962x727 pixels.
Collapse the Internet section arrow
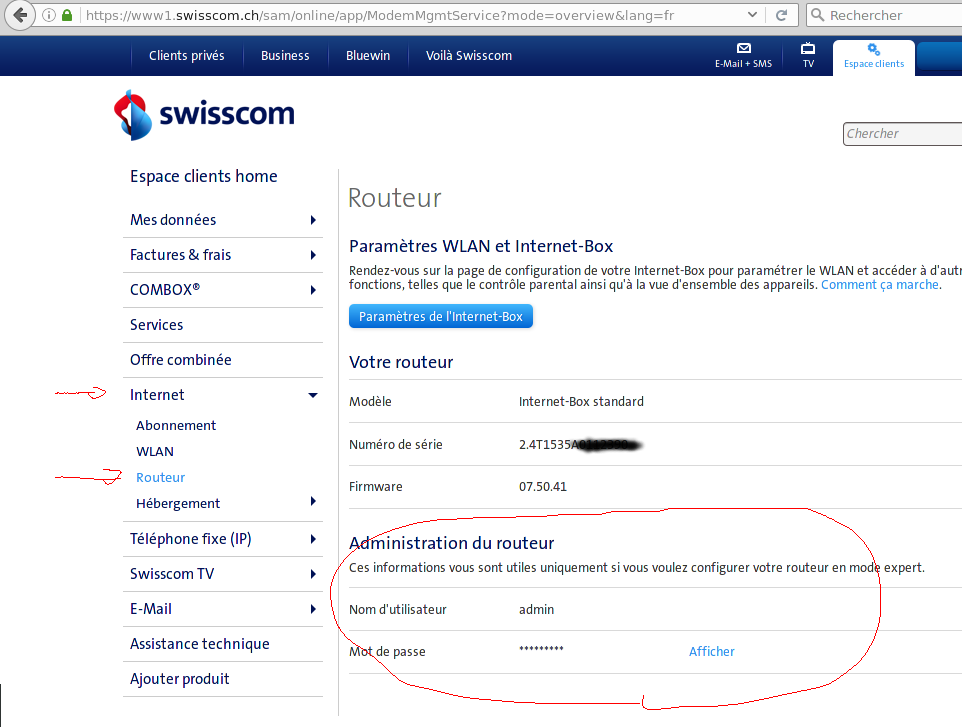click(x=313, y=395)
